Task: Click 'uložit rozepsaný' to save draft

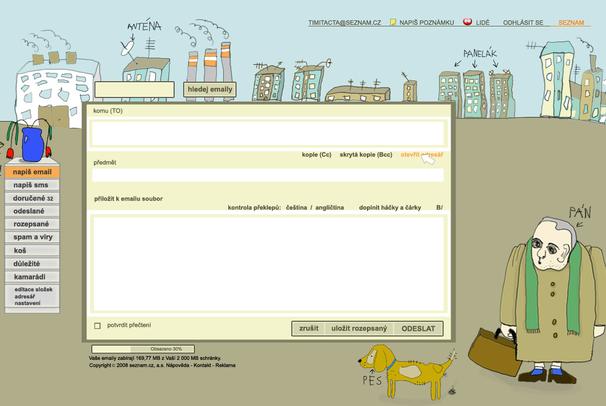Action: (359, 328)
